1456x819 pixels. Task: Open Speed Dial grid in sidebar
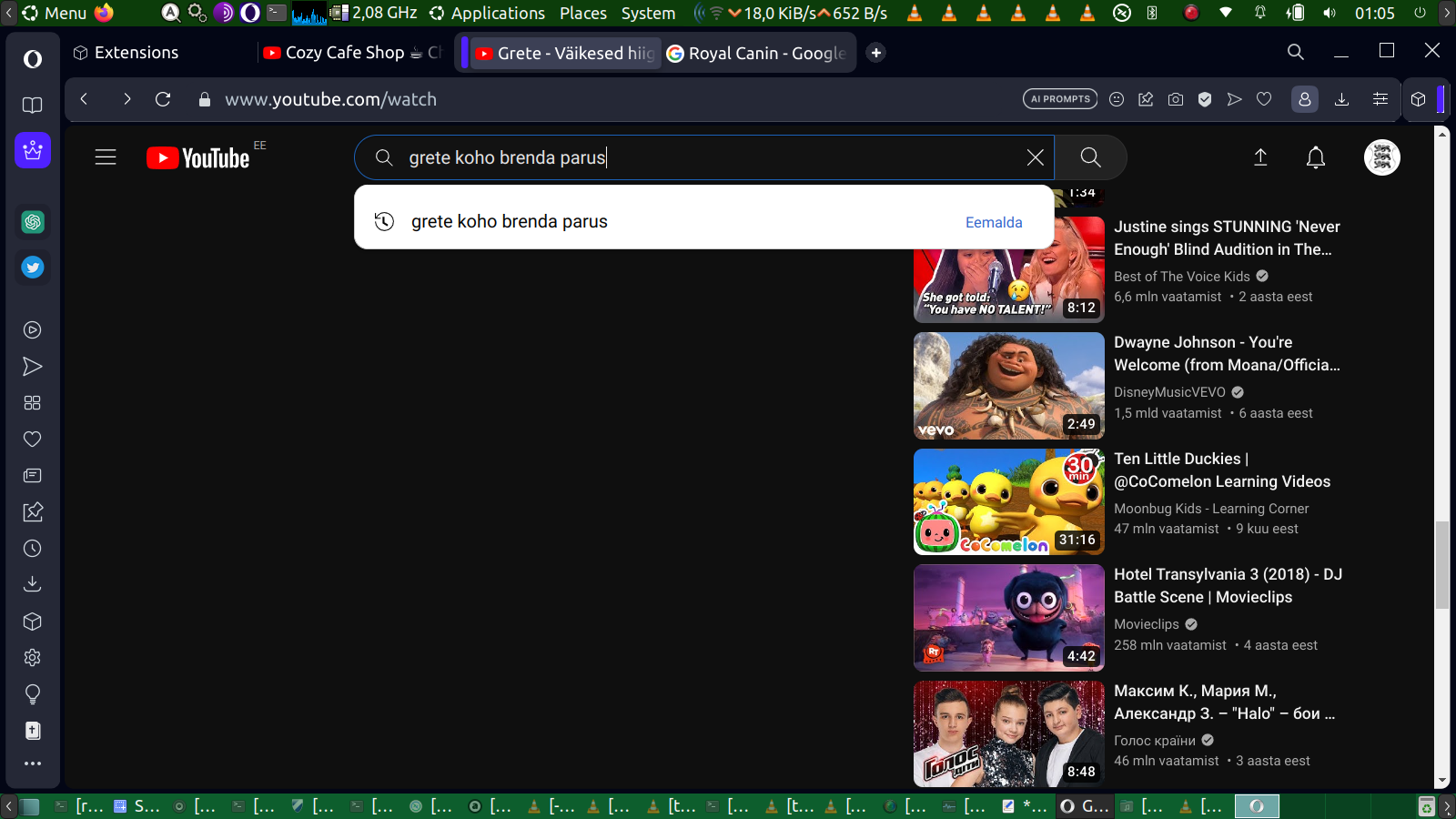33,403
